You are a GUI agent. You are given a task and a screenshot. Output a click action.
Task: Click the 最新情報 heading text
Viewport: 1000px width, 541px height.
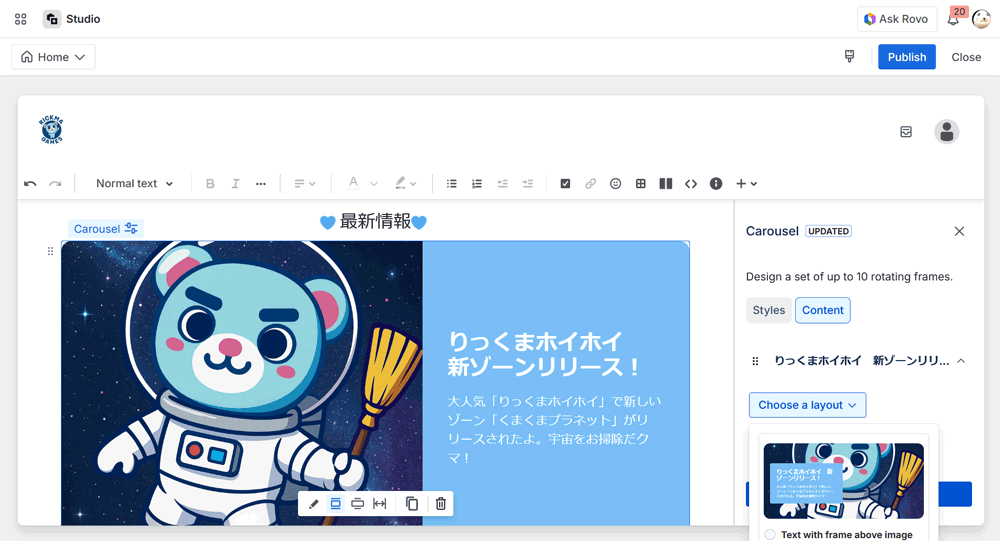[375, 221]
